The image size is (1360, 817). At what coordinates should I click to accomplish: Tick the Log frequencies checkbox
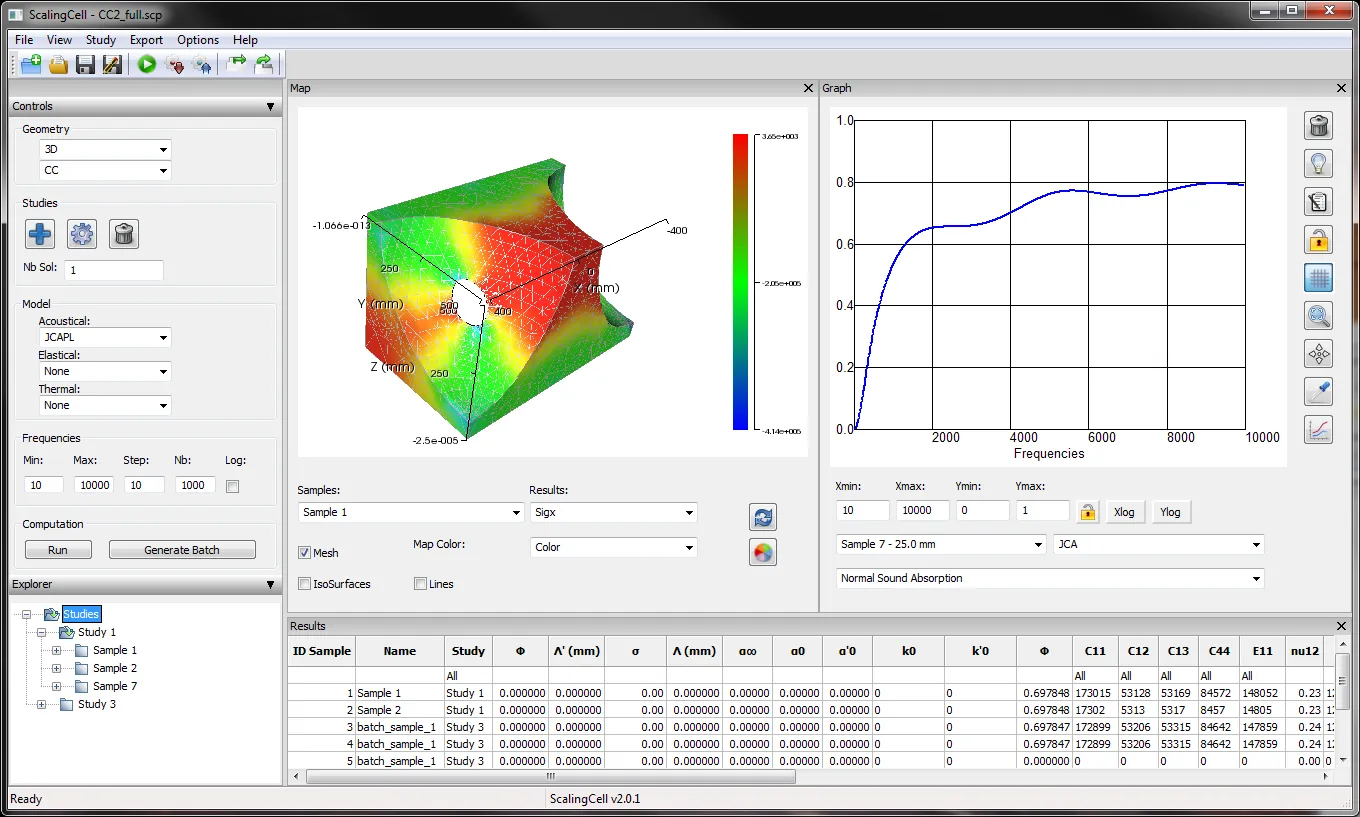(233, 486)
